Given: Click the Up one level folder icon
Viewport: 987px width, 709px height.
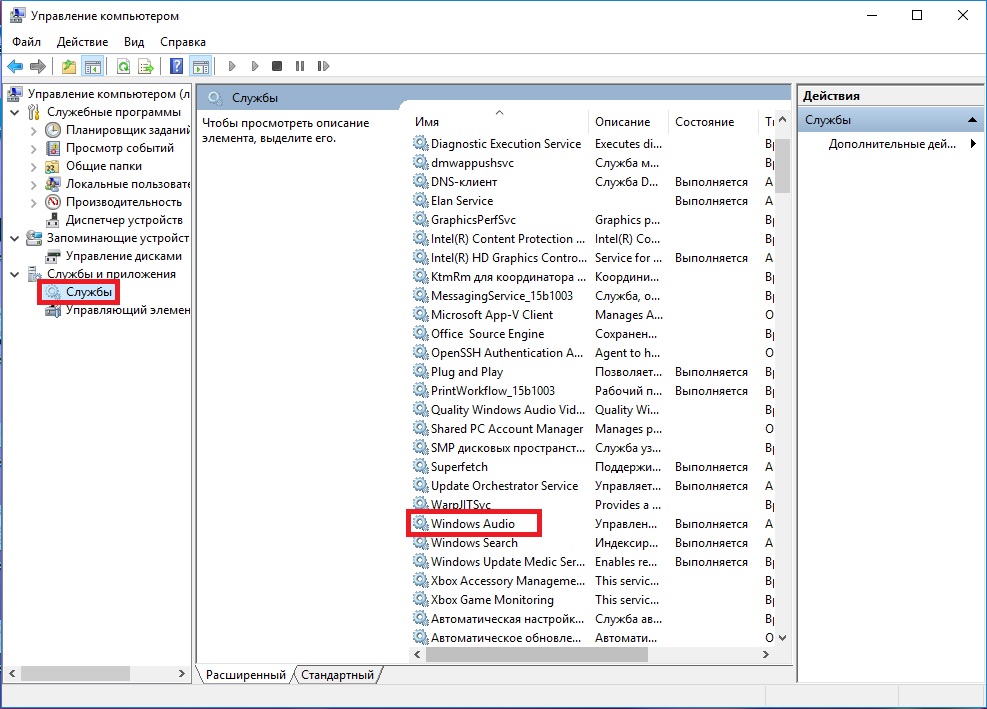Looking at the screenshot, I should (x=69, y=66).
